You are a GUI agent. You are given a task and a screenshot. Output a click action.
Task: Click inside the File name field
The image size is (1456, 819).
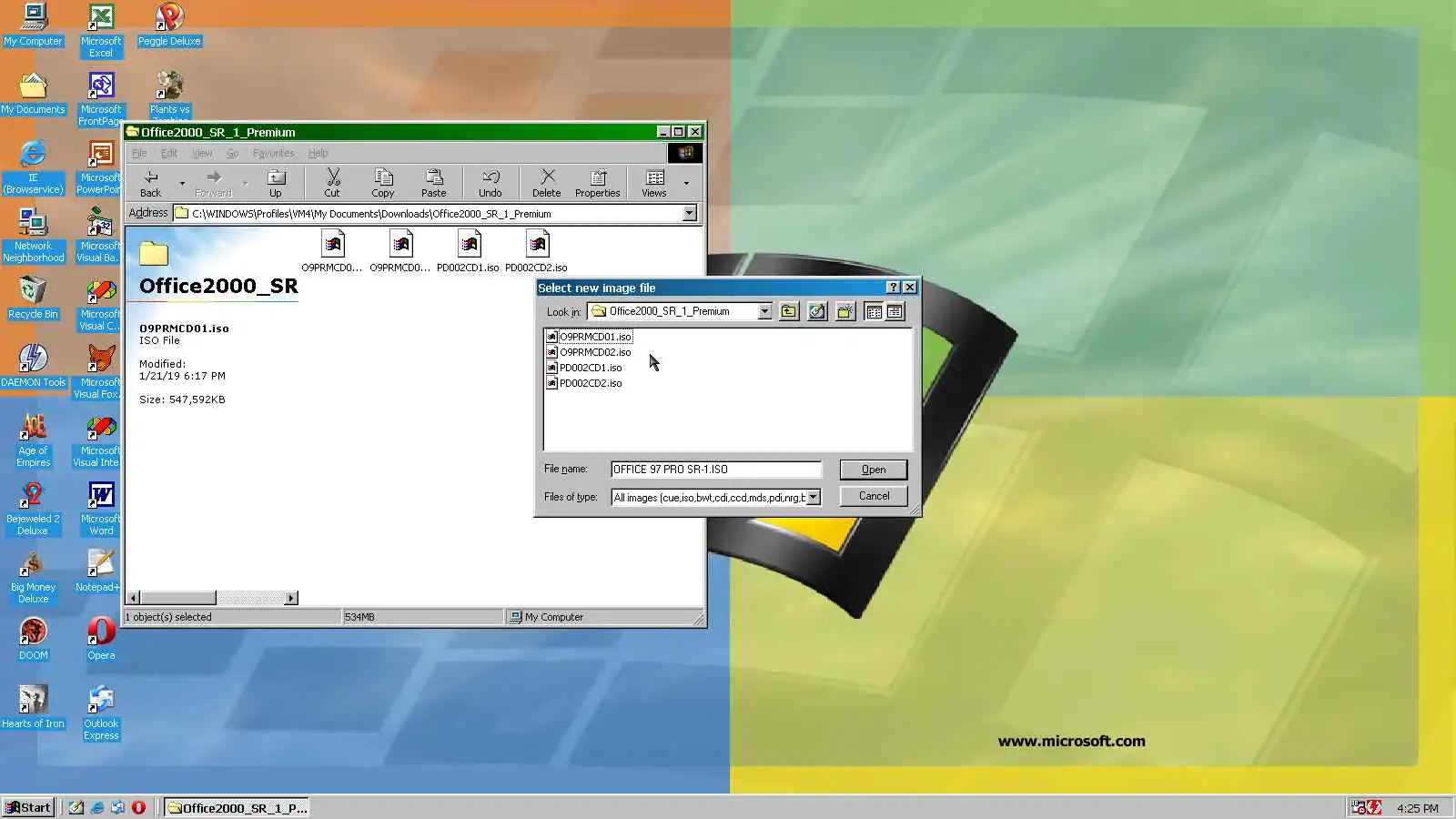point(716,470)
